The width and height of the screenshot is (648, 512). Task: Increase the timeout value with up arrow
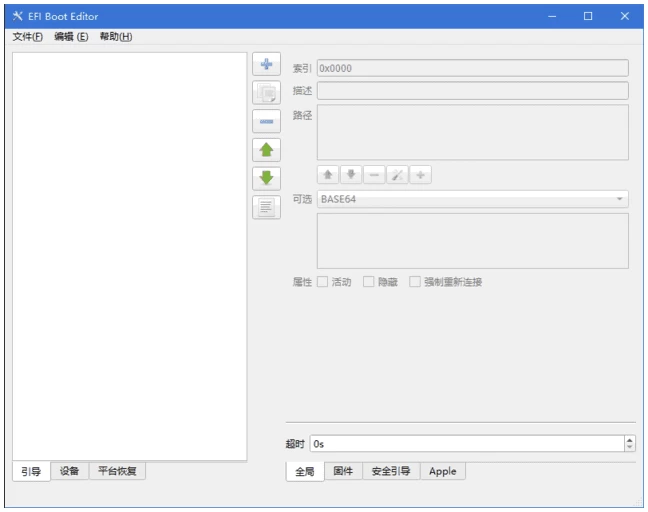[629, 439]
